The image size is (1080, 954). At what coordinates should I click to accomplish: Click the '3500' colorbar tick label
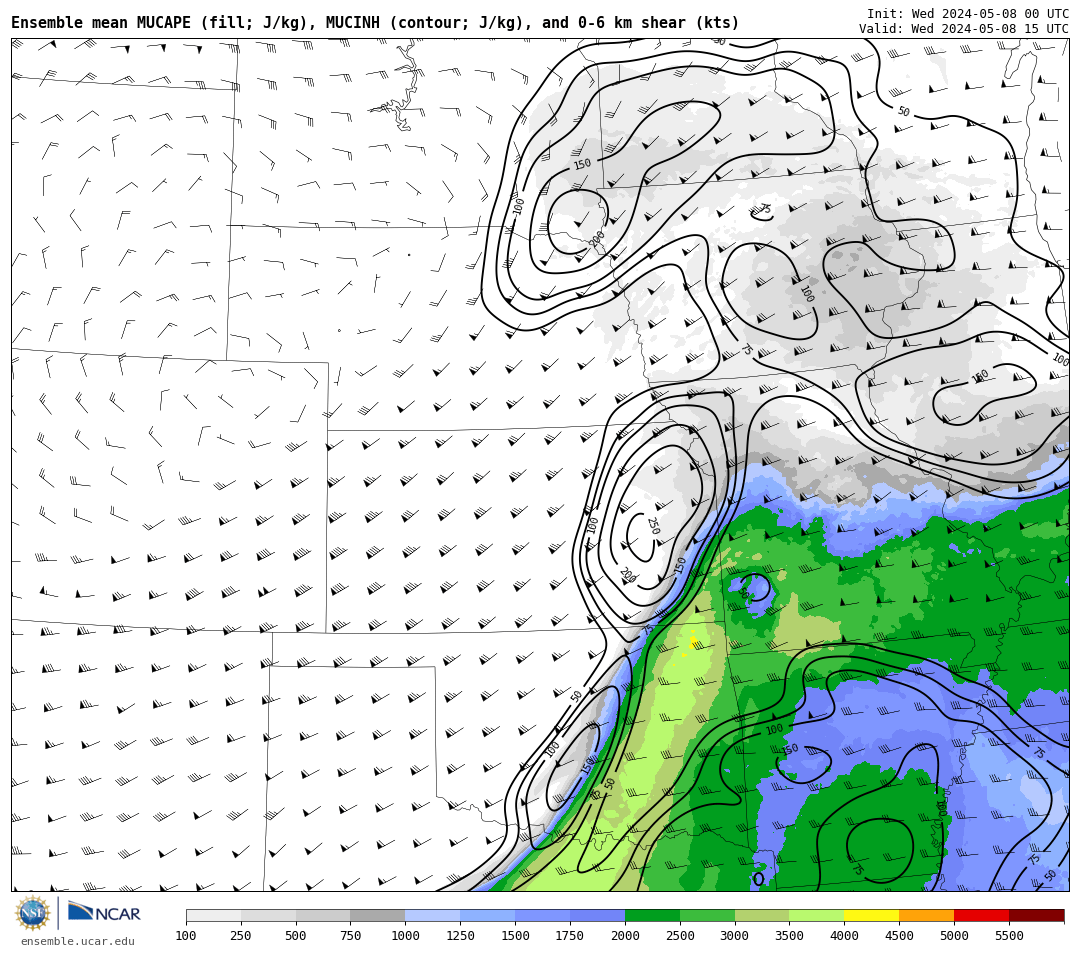[790, 935]
